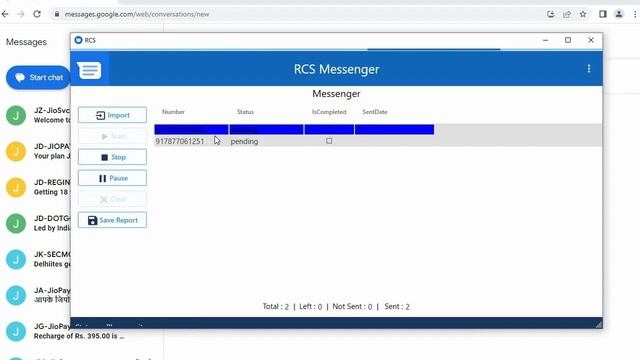Click the Messenger section title
The width and height of the screenshot is (640, 360).
[336, 94]
